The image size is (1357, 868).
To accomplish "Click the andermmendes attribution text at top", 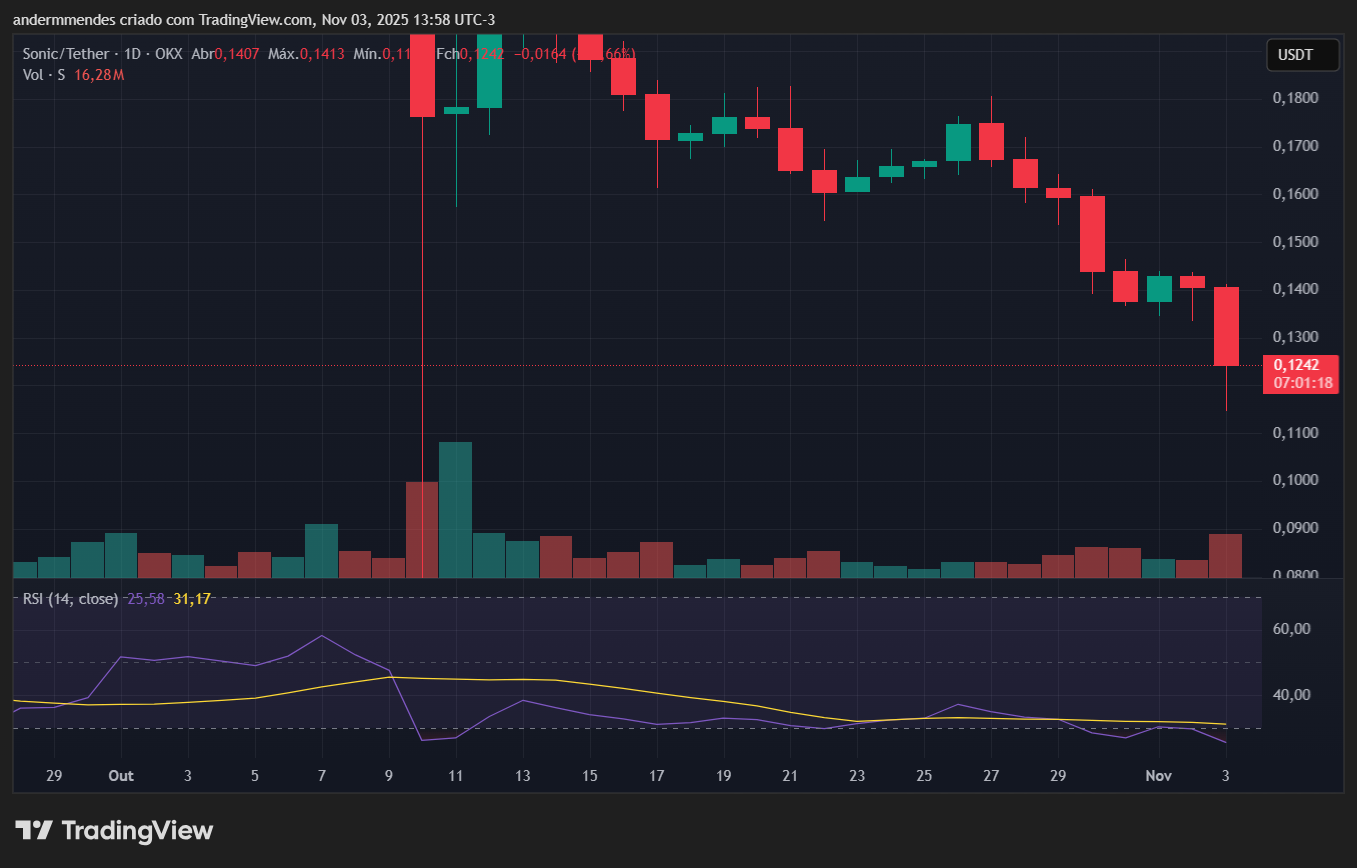I will (x=60, y=19).
